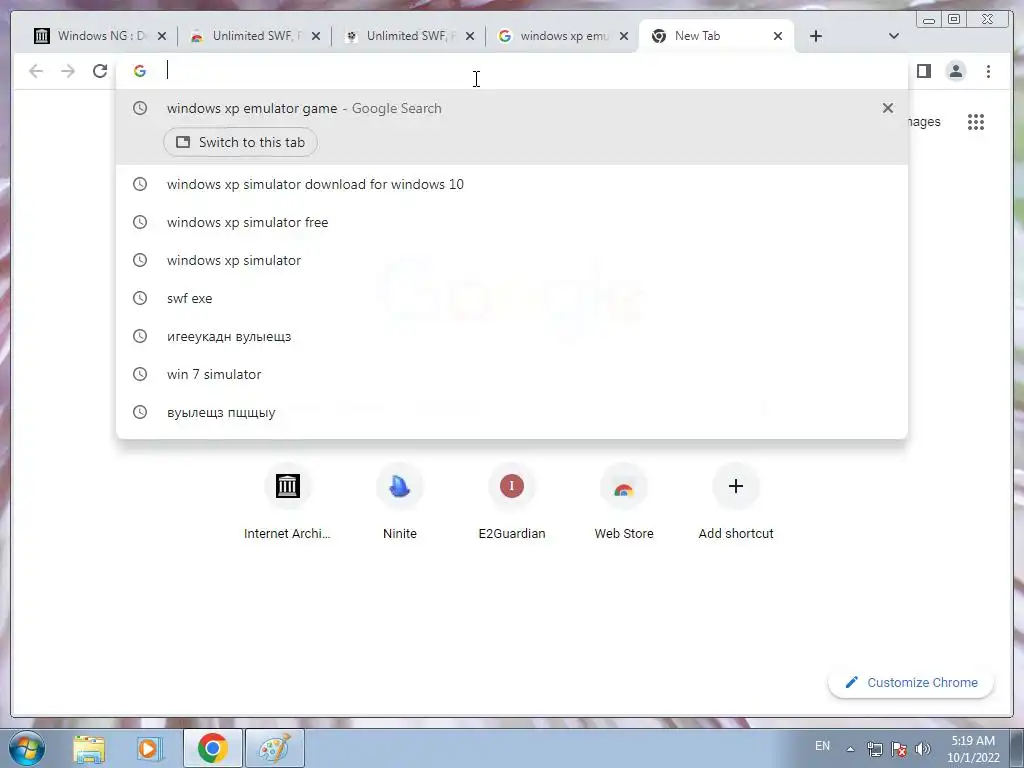This screenshot has width=1024, height=768.
Task: Click the Add shortcut plus icon
Action: pyautogui.click(x=736, y=486)
